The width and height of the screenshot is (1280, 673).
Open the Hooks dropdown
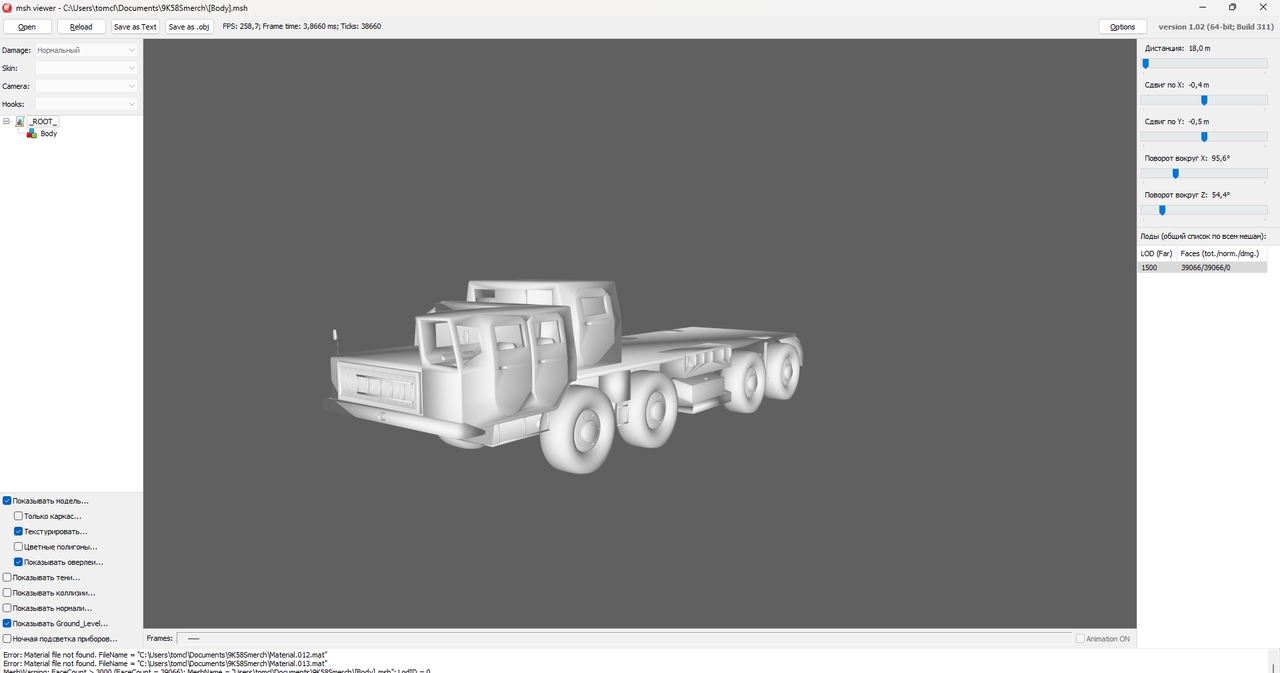point(86,104)
